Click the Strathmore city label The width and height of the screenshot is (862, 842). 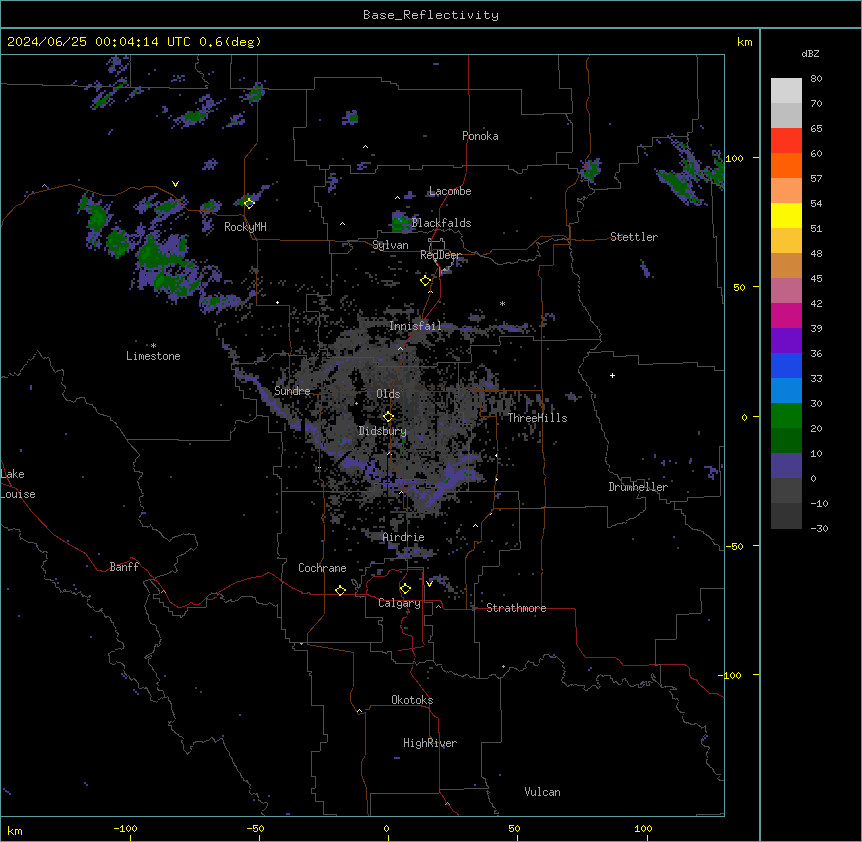point(516,608)
